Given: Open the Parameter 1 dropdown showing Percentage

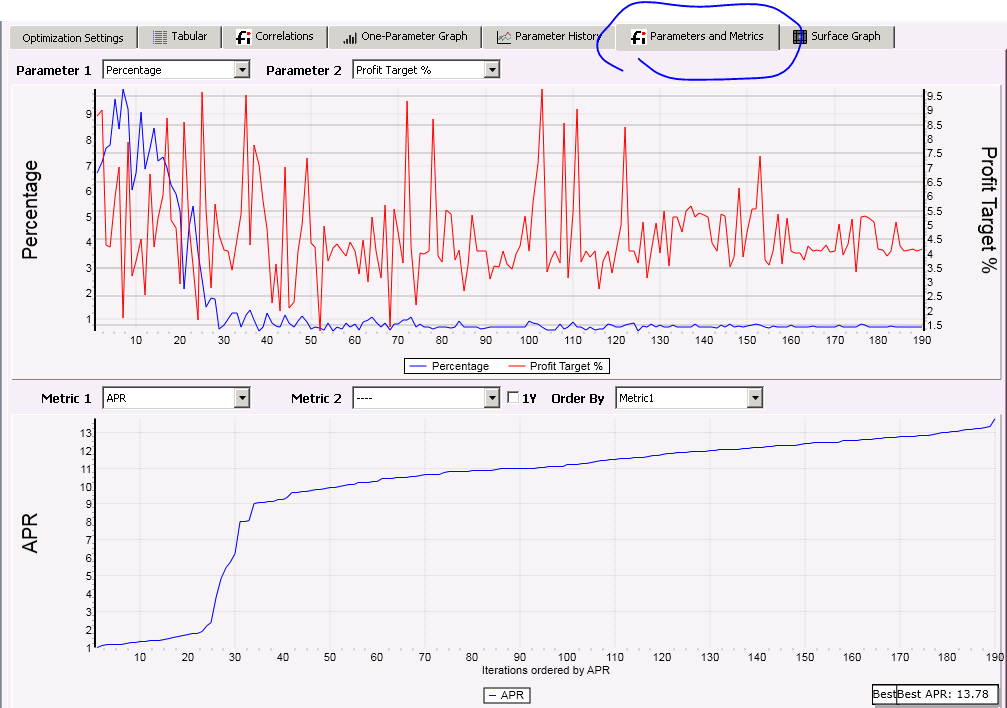Looking at the screenshot, I should tap(241, 69).
